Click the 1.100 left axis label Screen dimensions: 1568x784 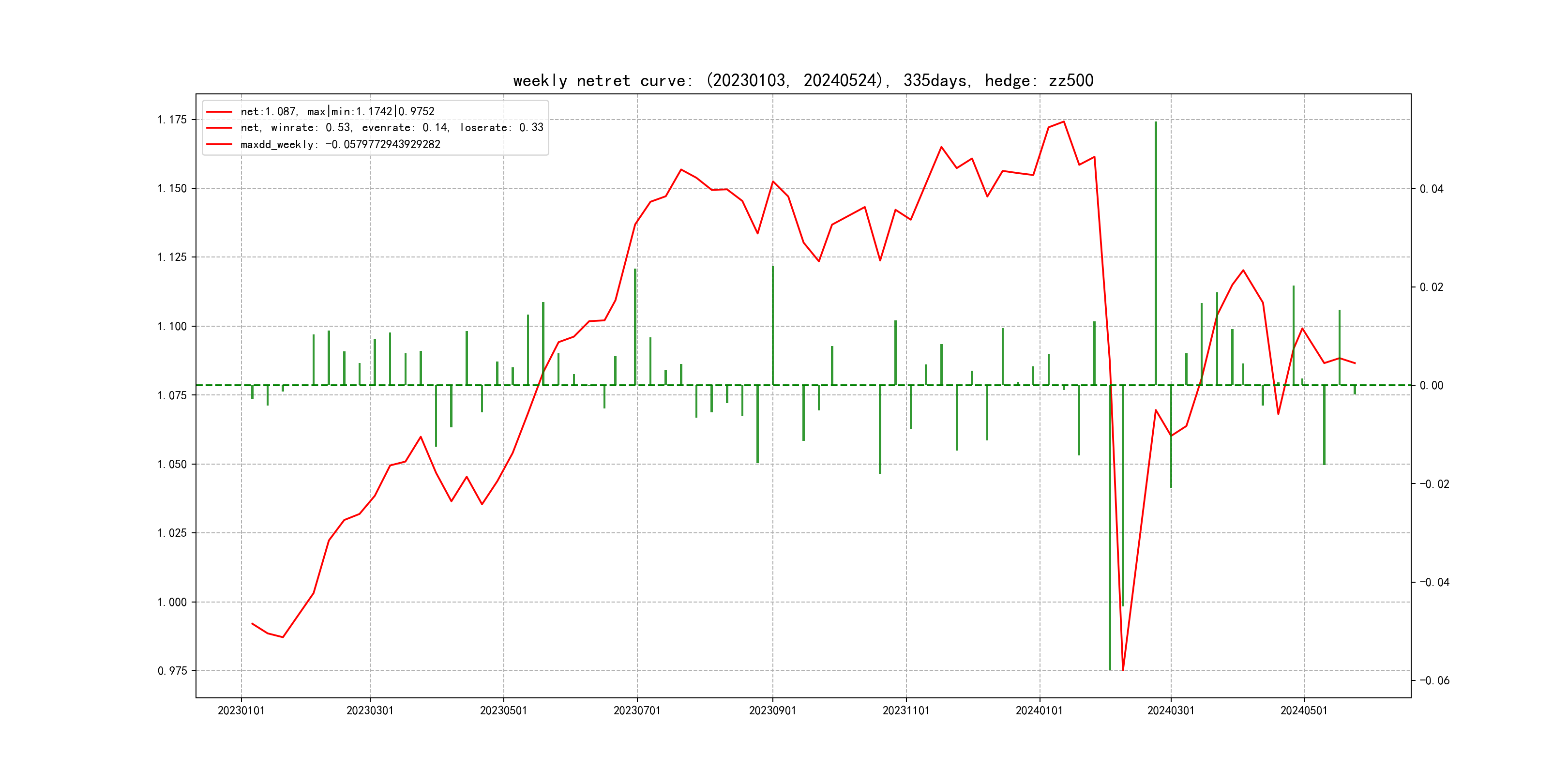(x=172, y=326)
